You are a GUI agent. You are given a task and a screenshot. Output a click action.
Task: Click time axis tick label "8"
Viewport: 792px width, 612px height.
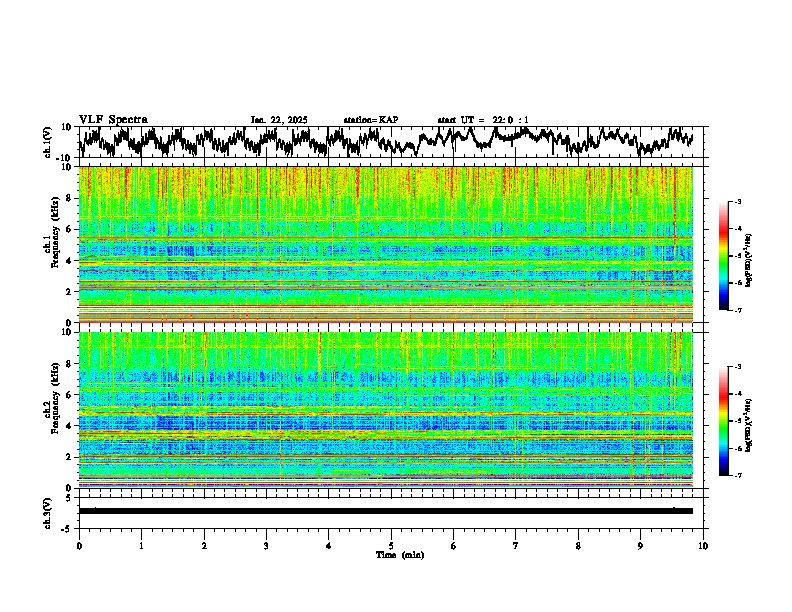(578, 546)
